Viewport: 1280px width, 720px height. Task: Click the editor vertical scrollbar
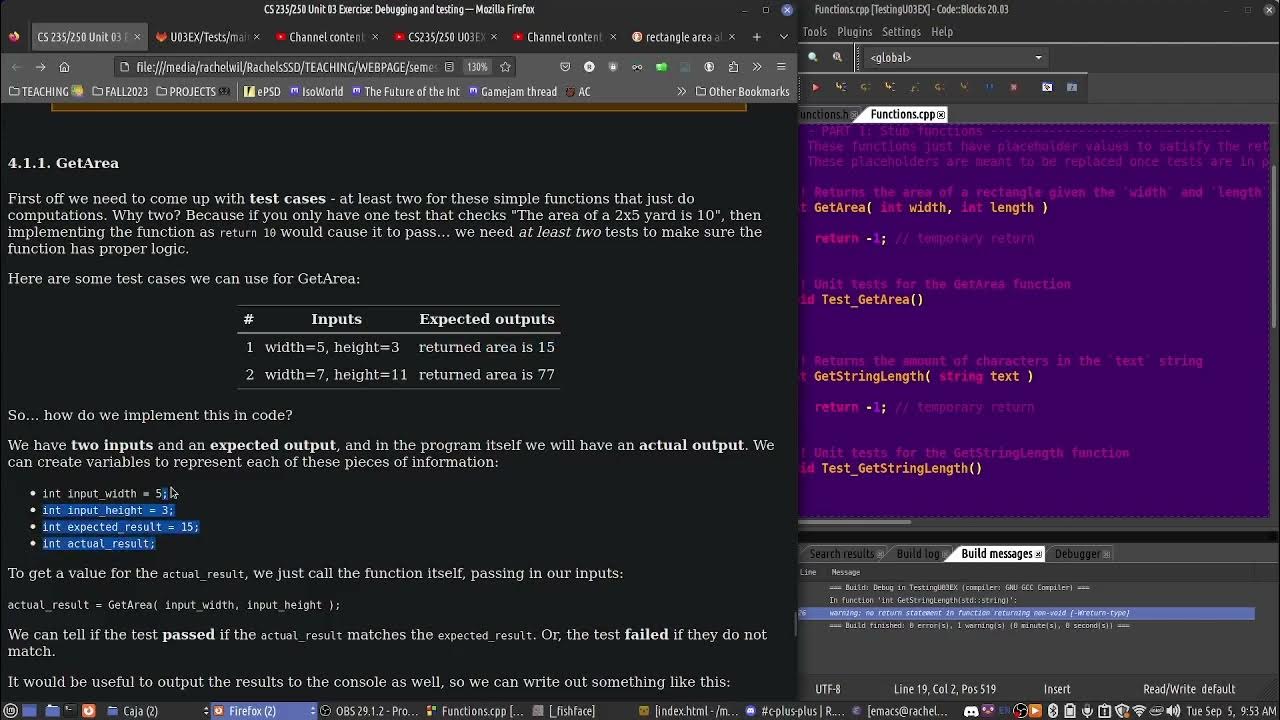(1274, 245)
